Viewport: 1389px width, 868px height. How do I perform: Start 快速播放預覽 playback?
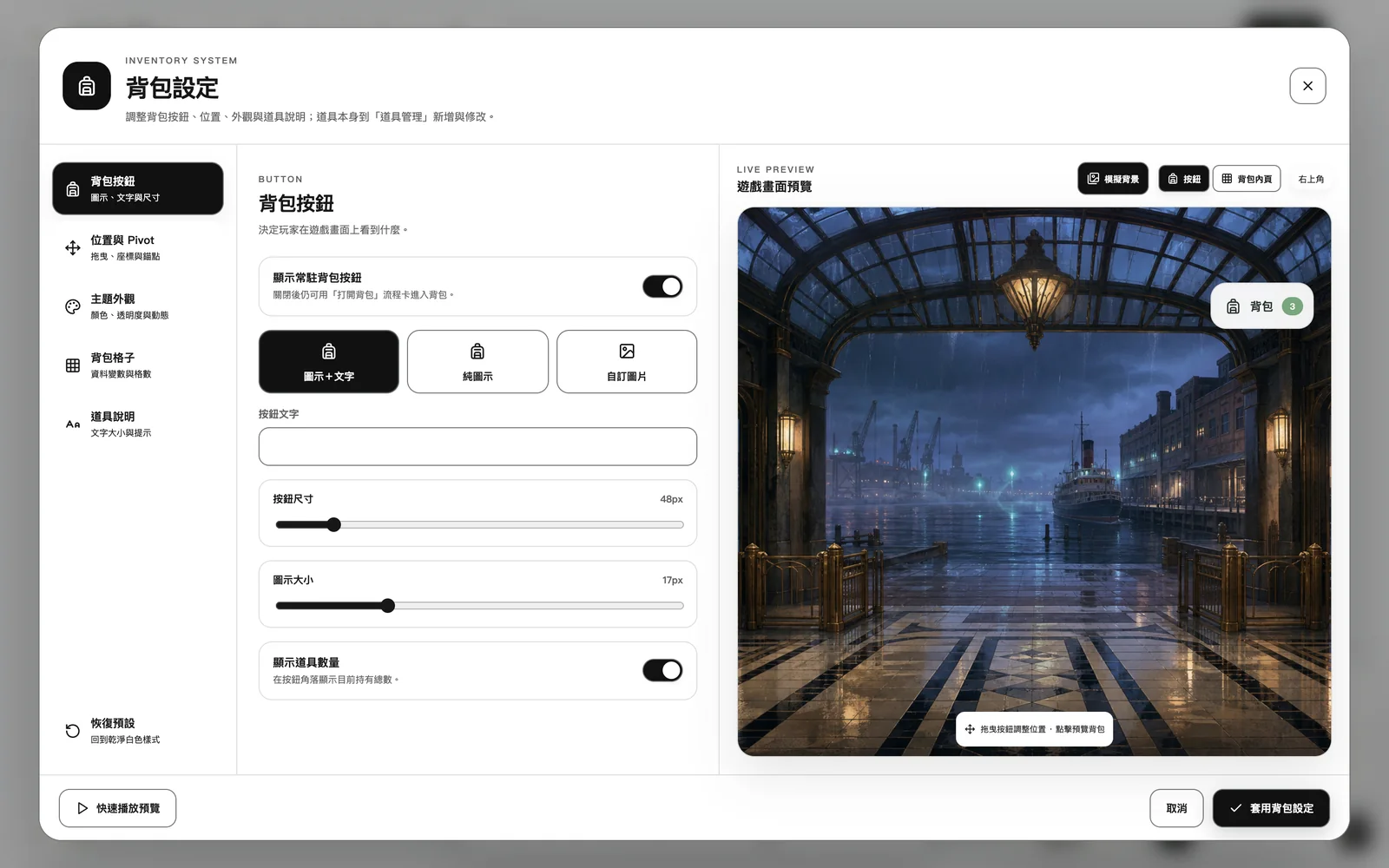[x=117, y=808]
